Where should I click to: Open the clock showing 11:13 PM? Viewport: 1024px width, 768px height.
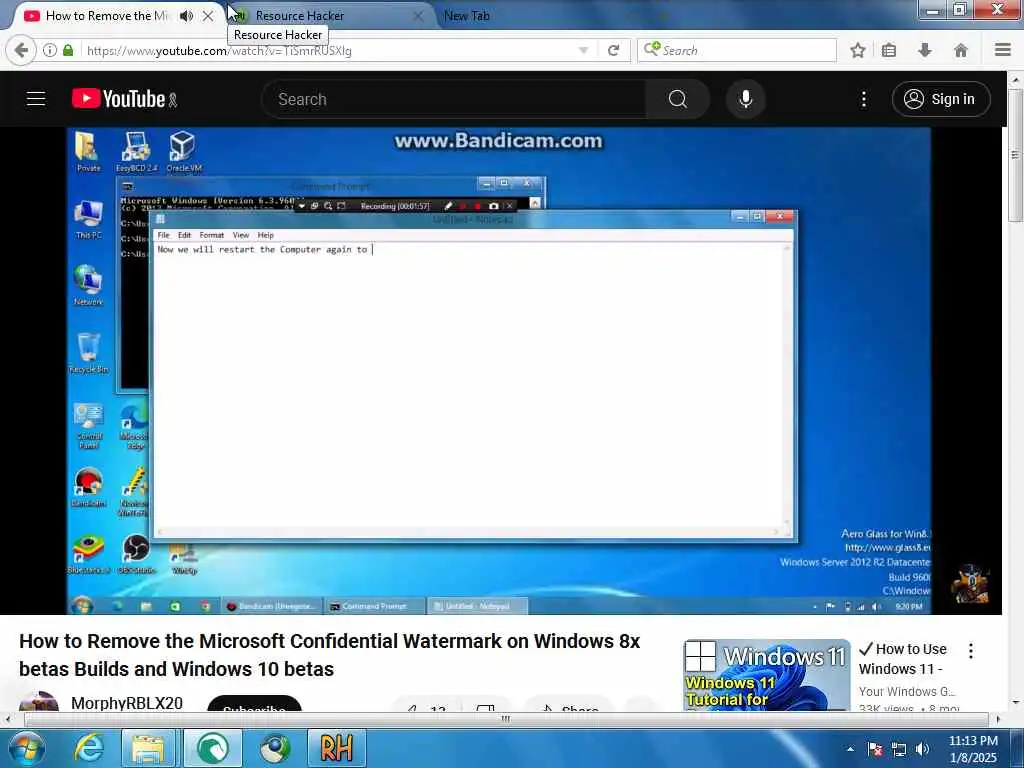[973, 749]
